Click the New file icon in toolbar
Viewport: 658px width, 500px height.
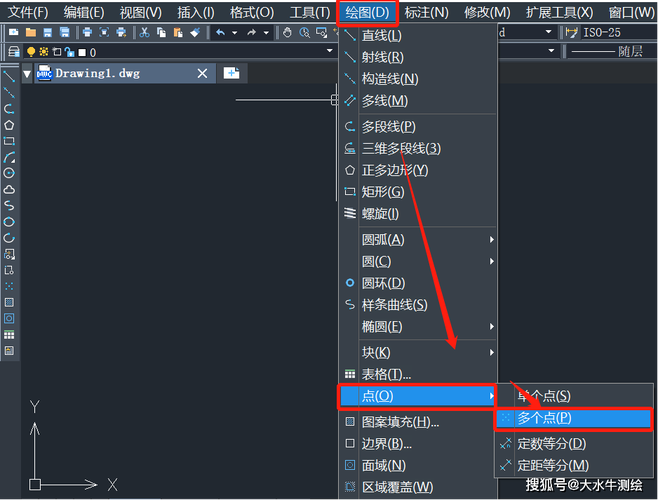[x=14, y=32]
